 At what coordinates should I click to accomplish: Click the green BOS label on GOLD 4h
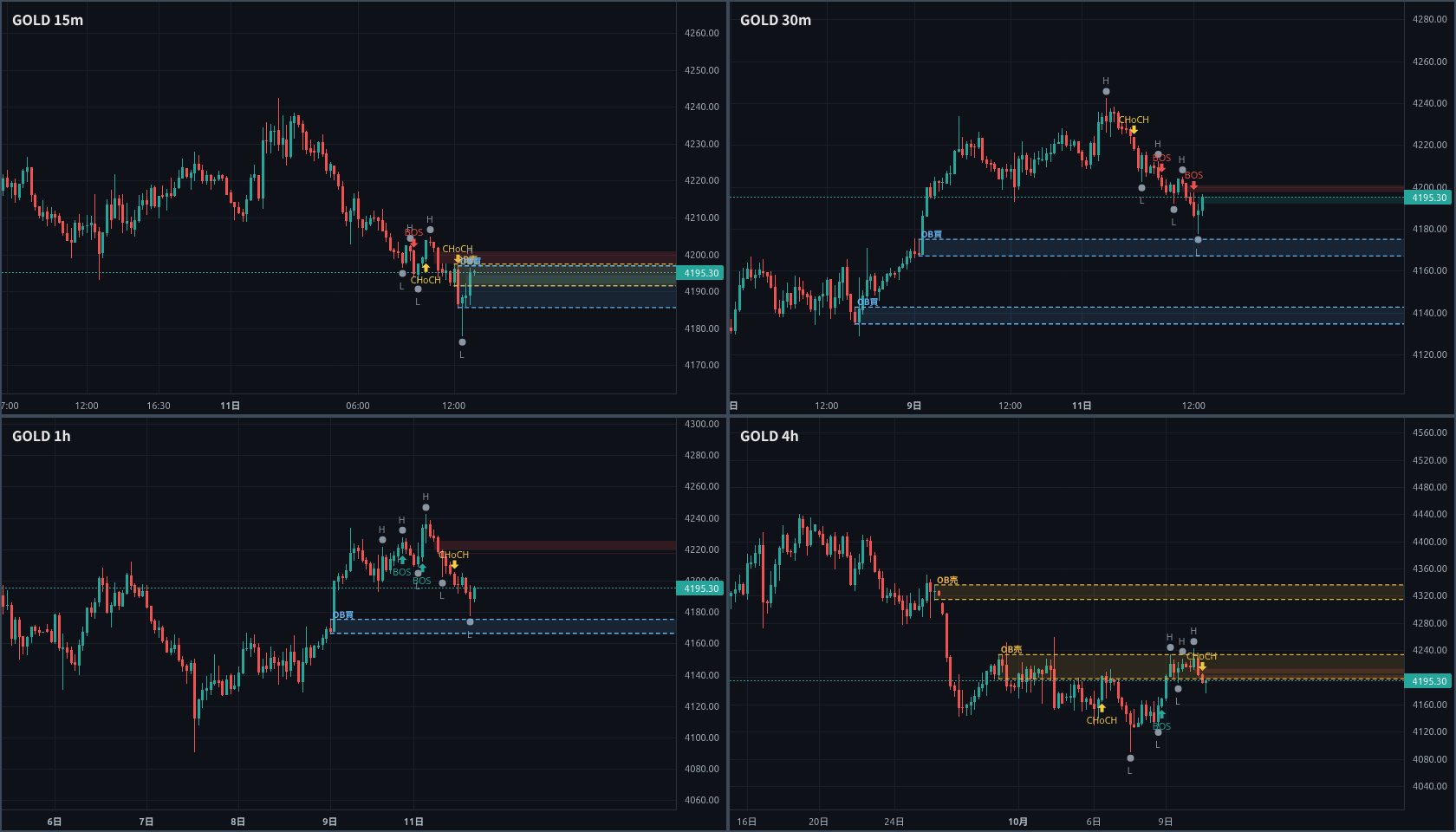tap(1161, 726)
